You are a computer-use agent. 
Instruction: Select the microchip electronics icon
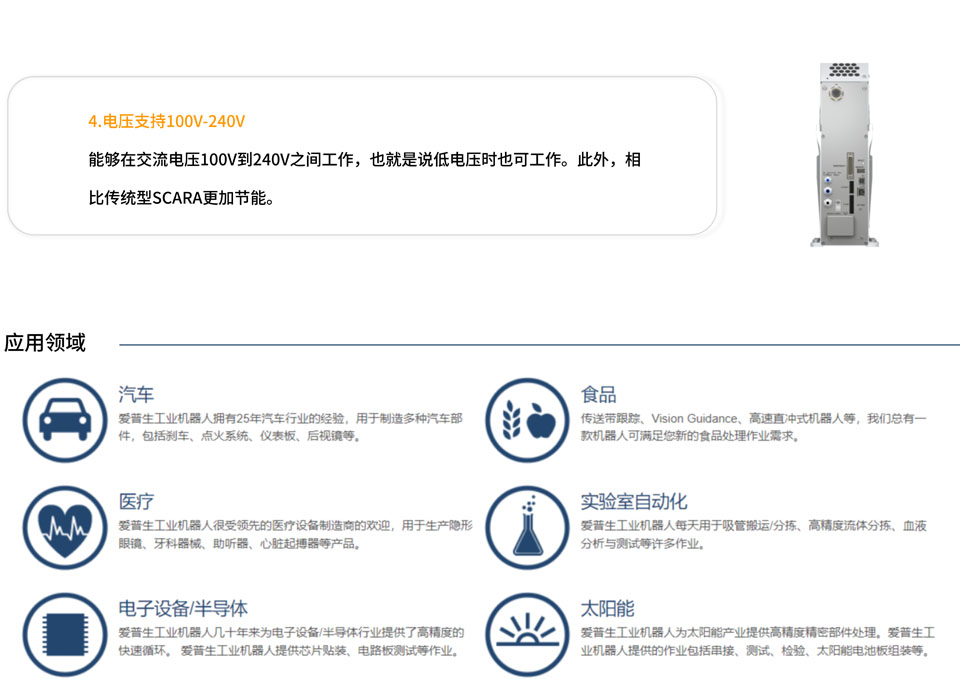pyautogui.click(x=63, y=634)
